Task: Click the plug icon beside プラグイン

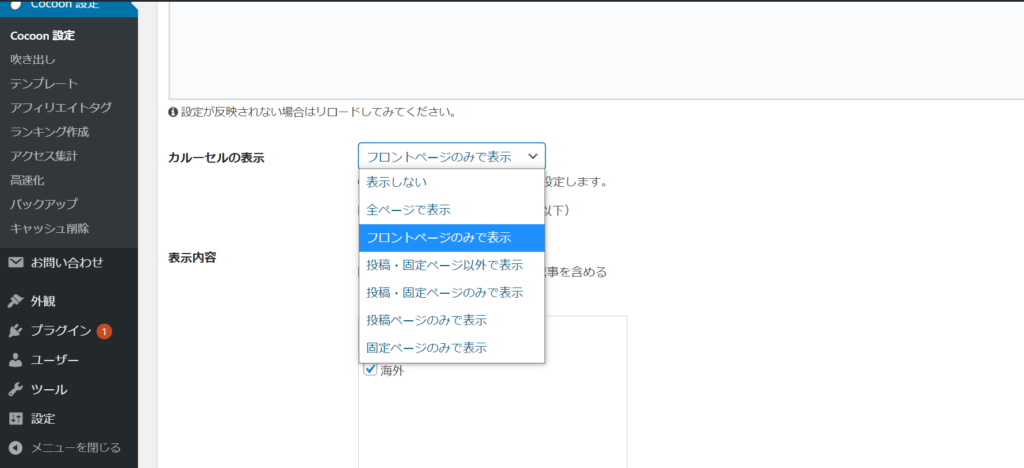Action: [x=16, y=331]
